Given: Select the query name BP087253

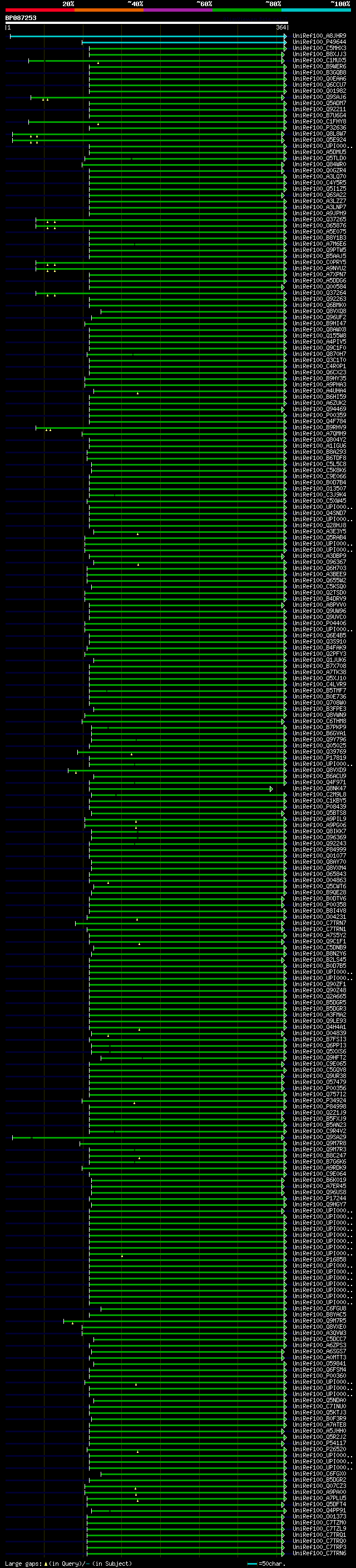Looking at the screenshot, I should point(21,18).
